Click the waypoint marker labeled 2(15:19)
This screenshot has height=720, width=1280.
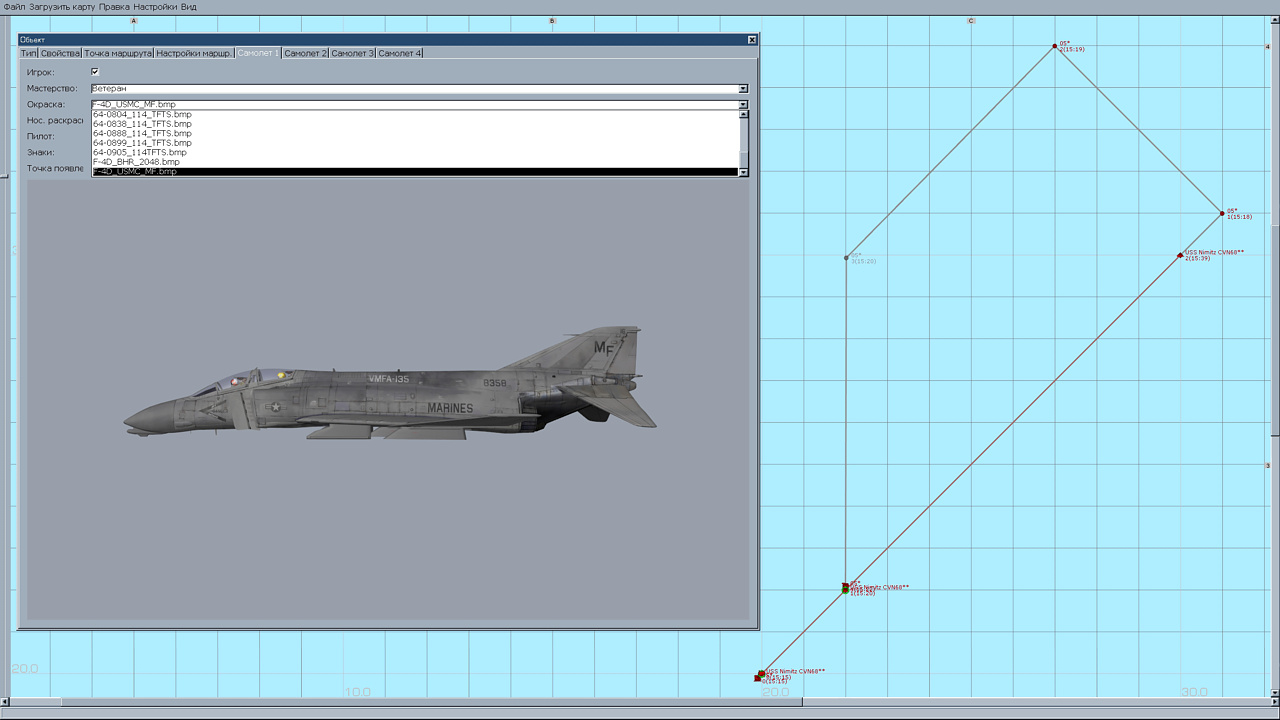click(1055, 45)
